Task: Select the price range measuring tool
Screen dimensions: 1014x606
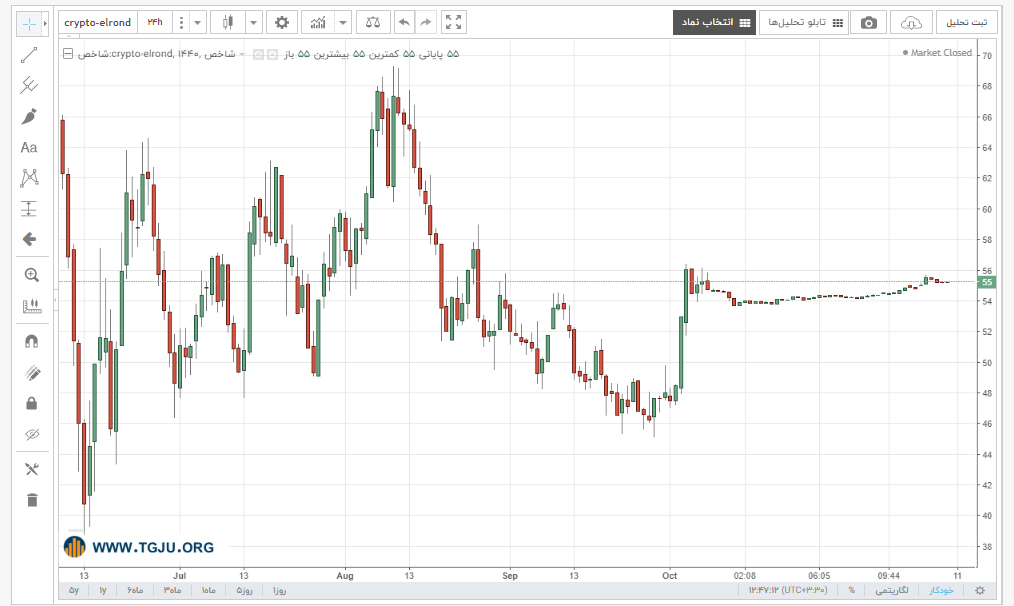Action: click(x=29, y=208)
